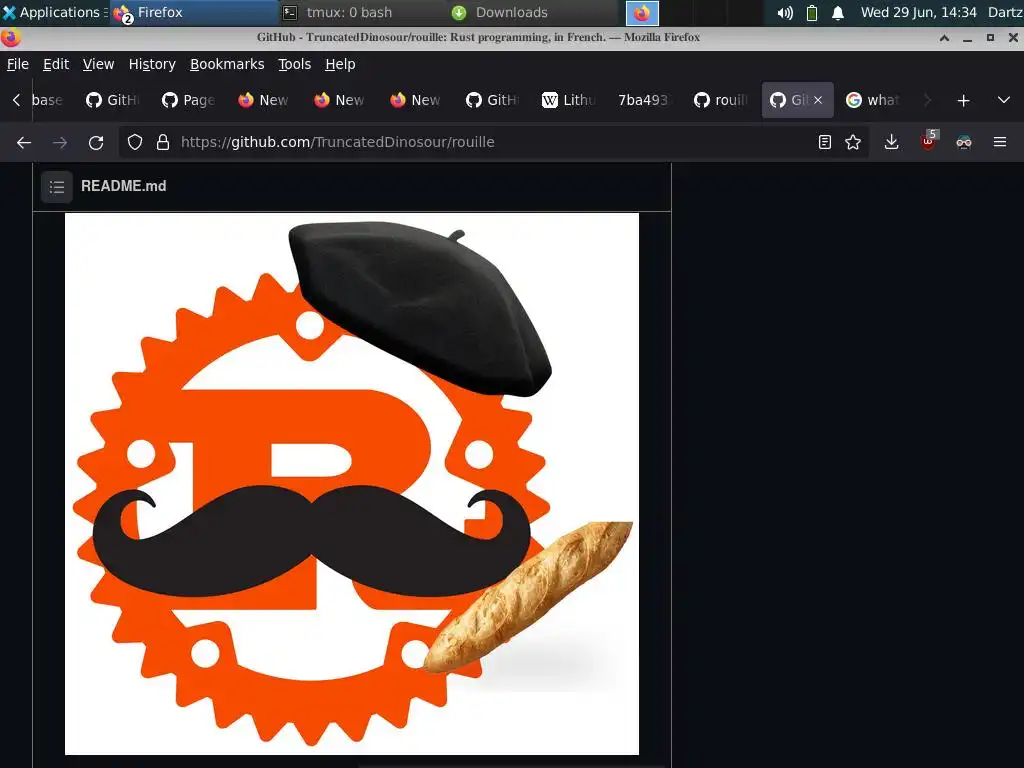Reload the current page

(96, 142)
